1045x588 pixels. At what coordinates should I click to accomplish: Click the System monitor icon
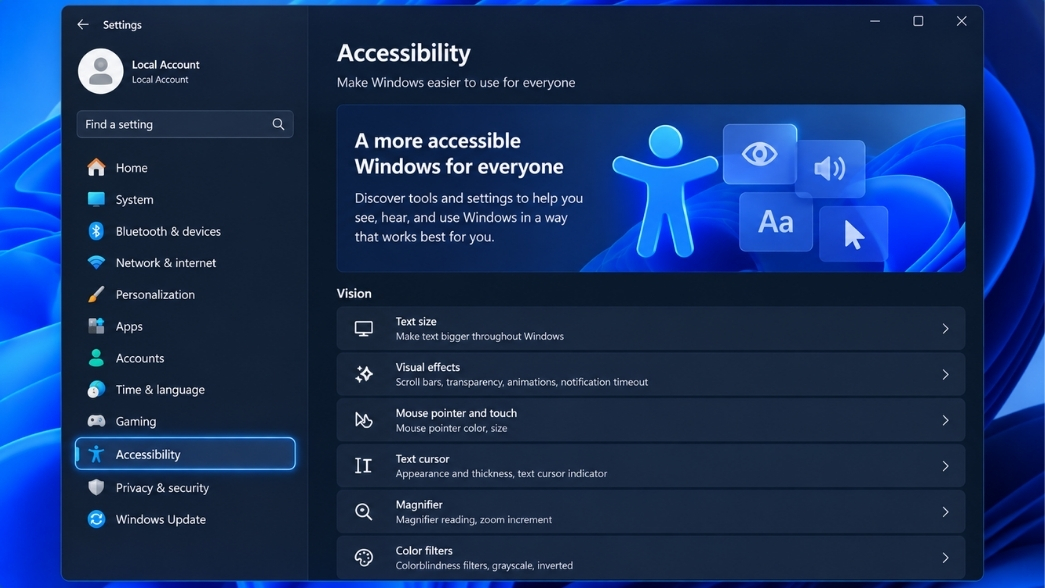click(x=96, y=199)
